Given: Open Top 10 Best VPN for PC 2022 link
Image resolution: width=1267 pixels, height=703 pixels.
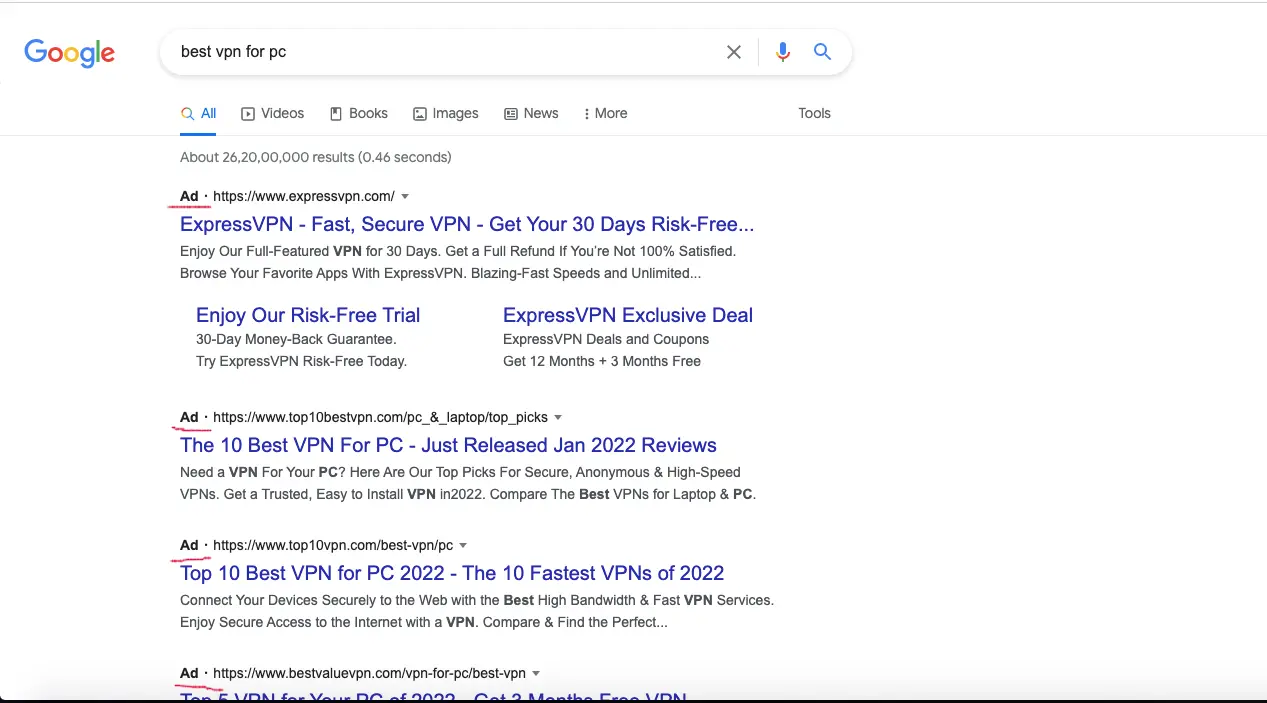Looking at the screenshot, I should [452, 573].
